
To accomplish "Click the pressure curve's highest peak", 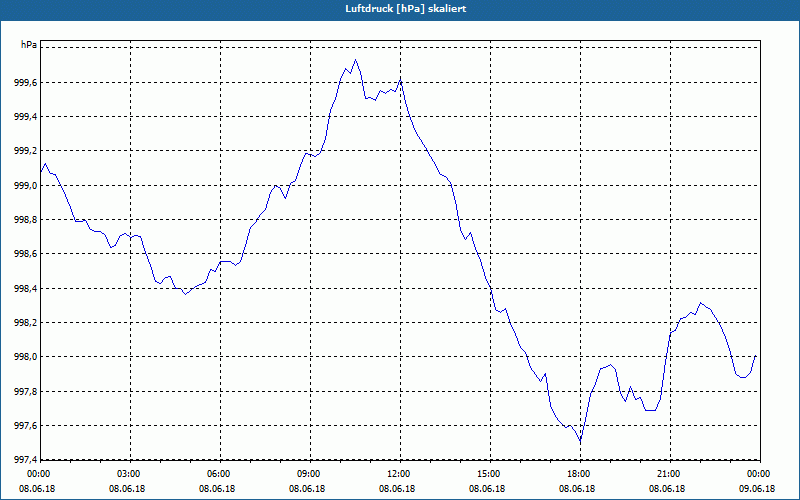I will pyautogui.click(x=356, y=60).
